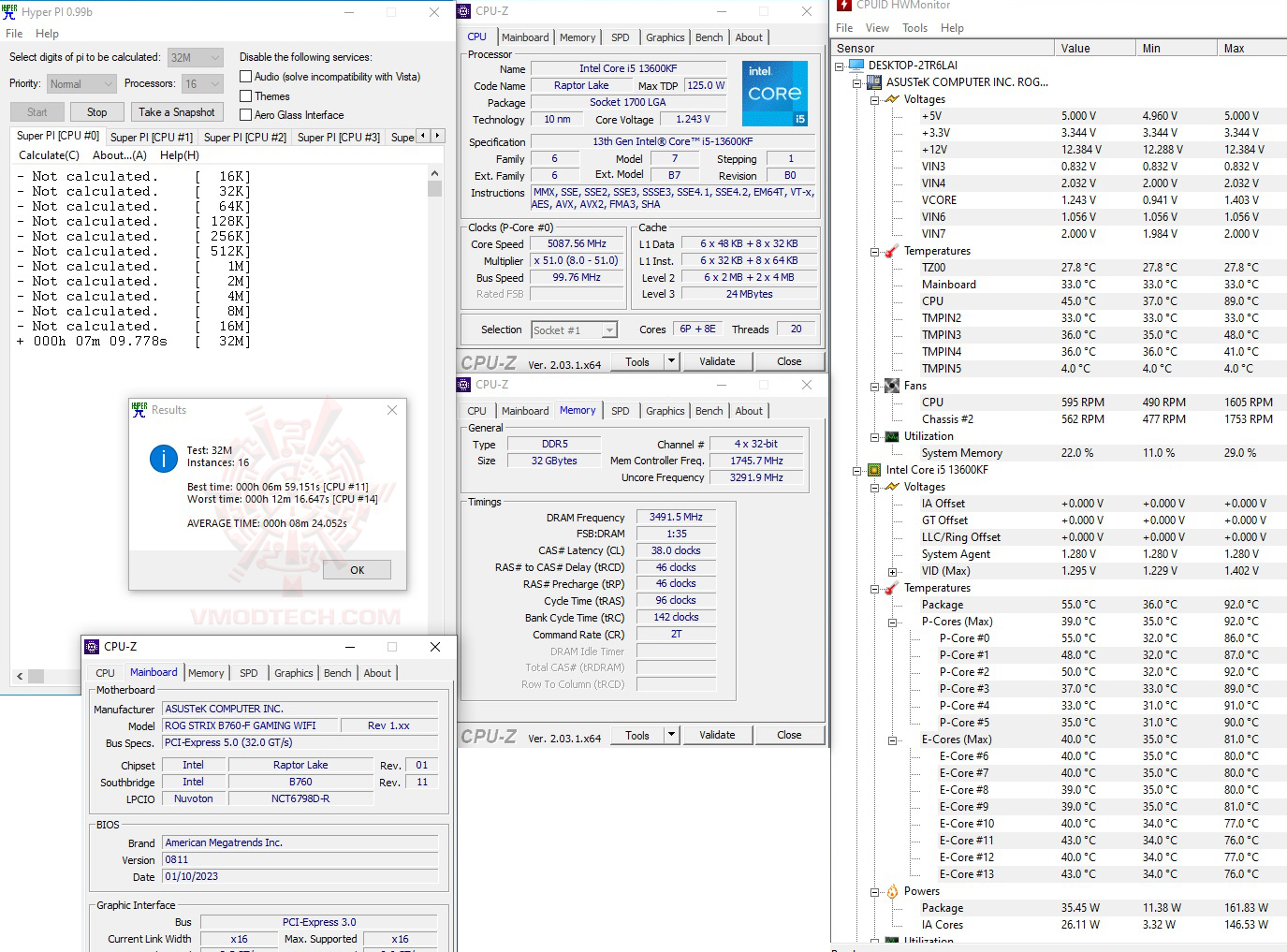Check the Aero Glass Interface option
The height and width of the screenshot is (952, 1287).
tap(246, 114)
